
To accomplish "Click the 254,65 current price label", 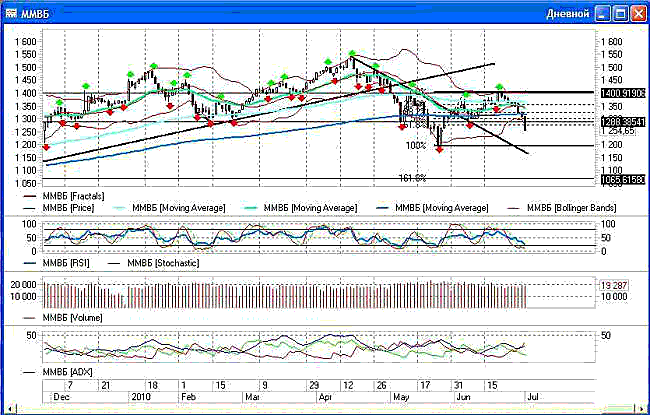I will pyautogui.click(x=617, y=131).
